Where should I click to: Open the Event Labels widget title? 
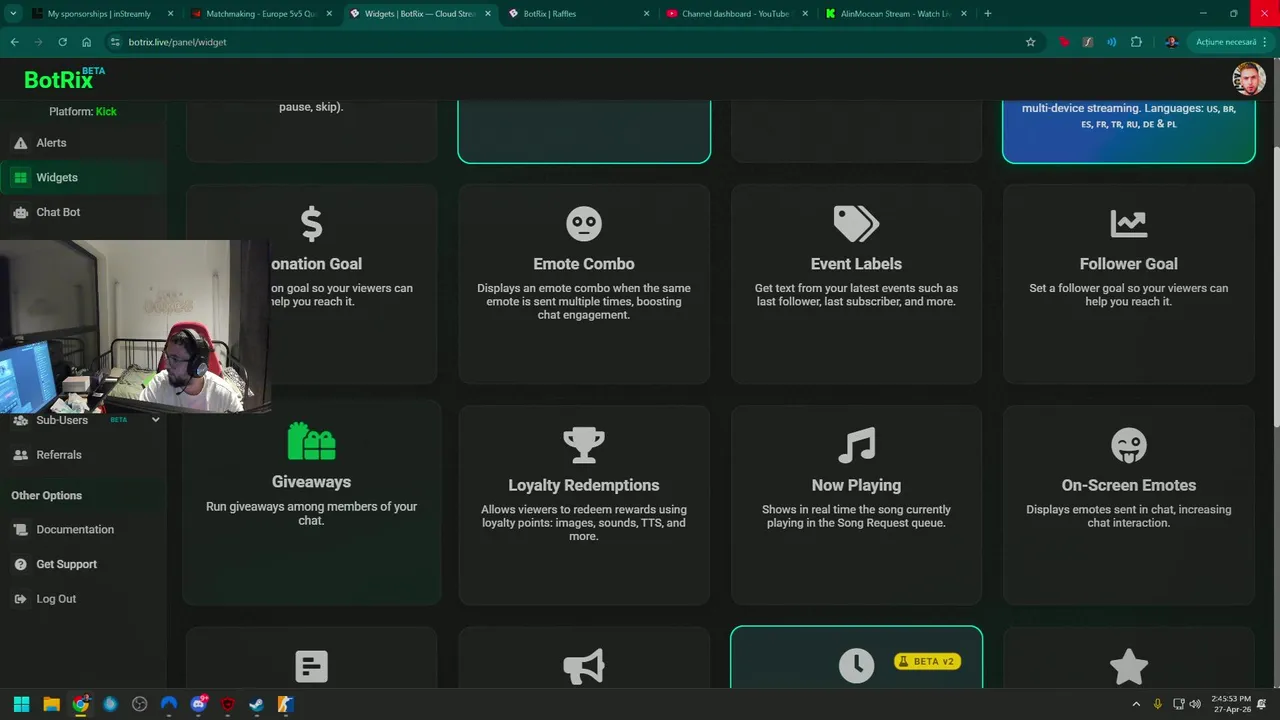(856, 264)
